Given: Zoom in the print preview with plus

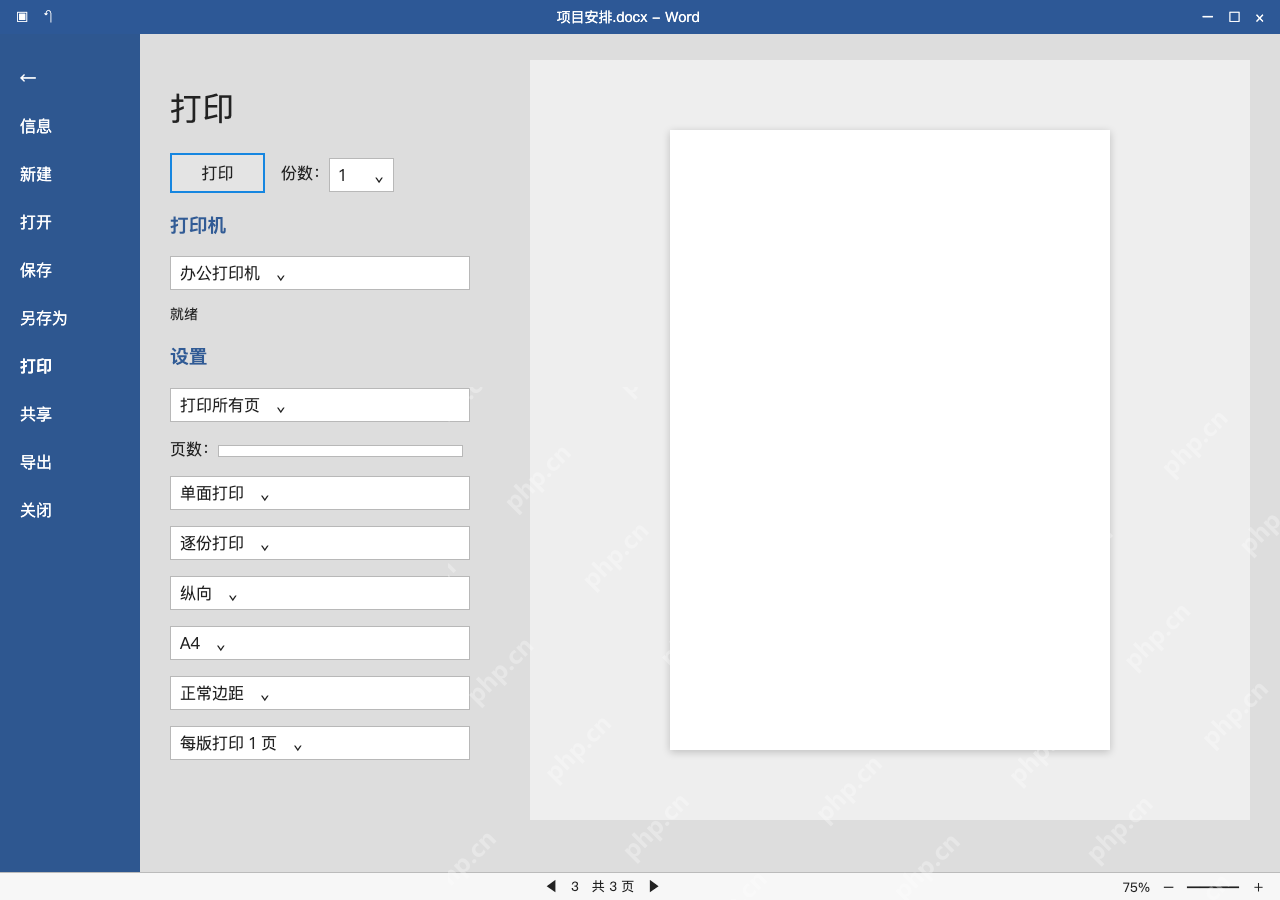Looking at the screenshot, I should point(1258,887).
